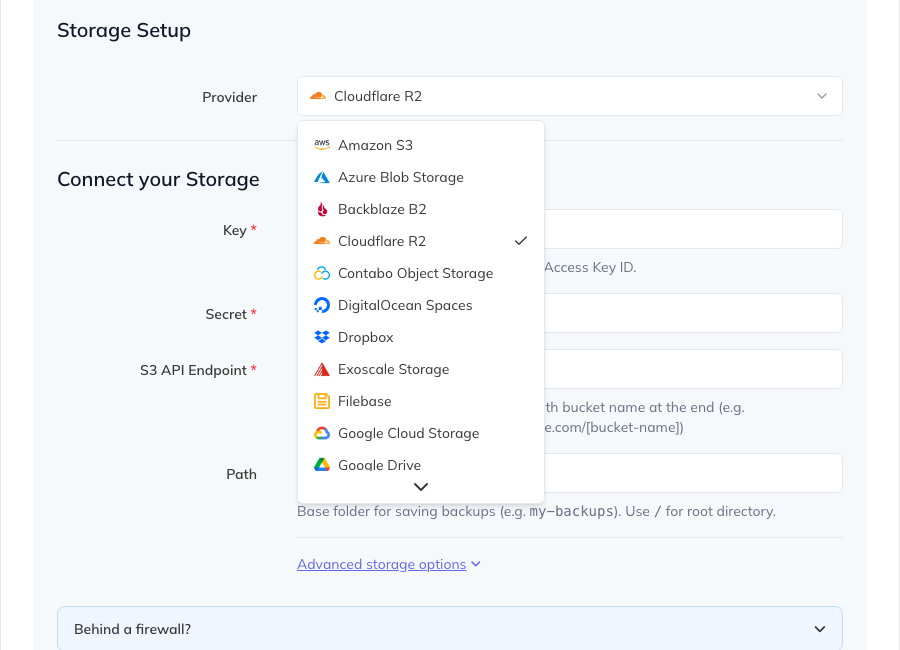Choose Dropbox from the list
Viewport: 900px width, 650px height.
421,337
